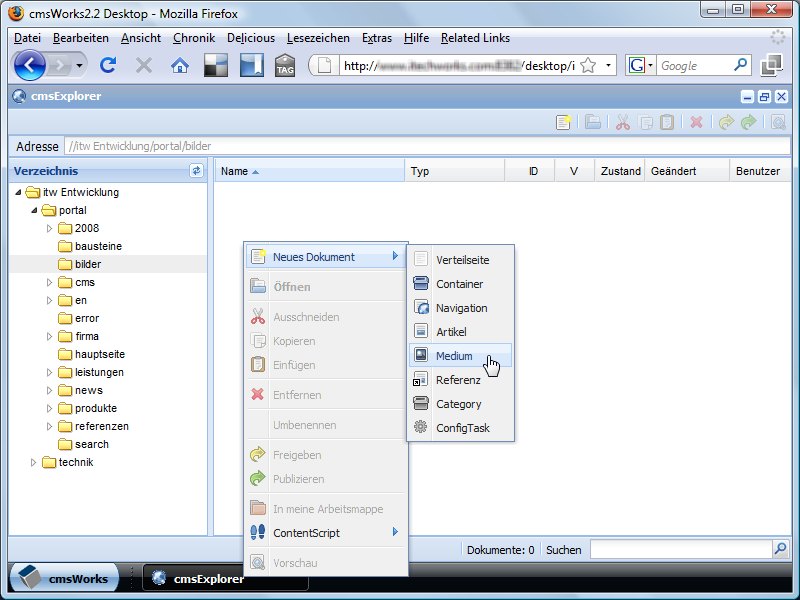800x600 pixels.
Task: Expand the produkte folder
Action: coord(49,408)
